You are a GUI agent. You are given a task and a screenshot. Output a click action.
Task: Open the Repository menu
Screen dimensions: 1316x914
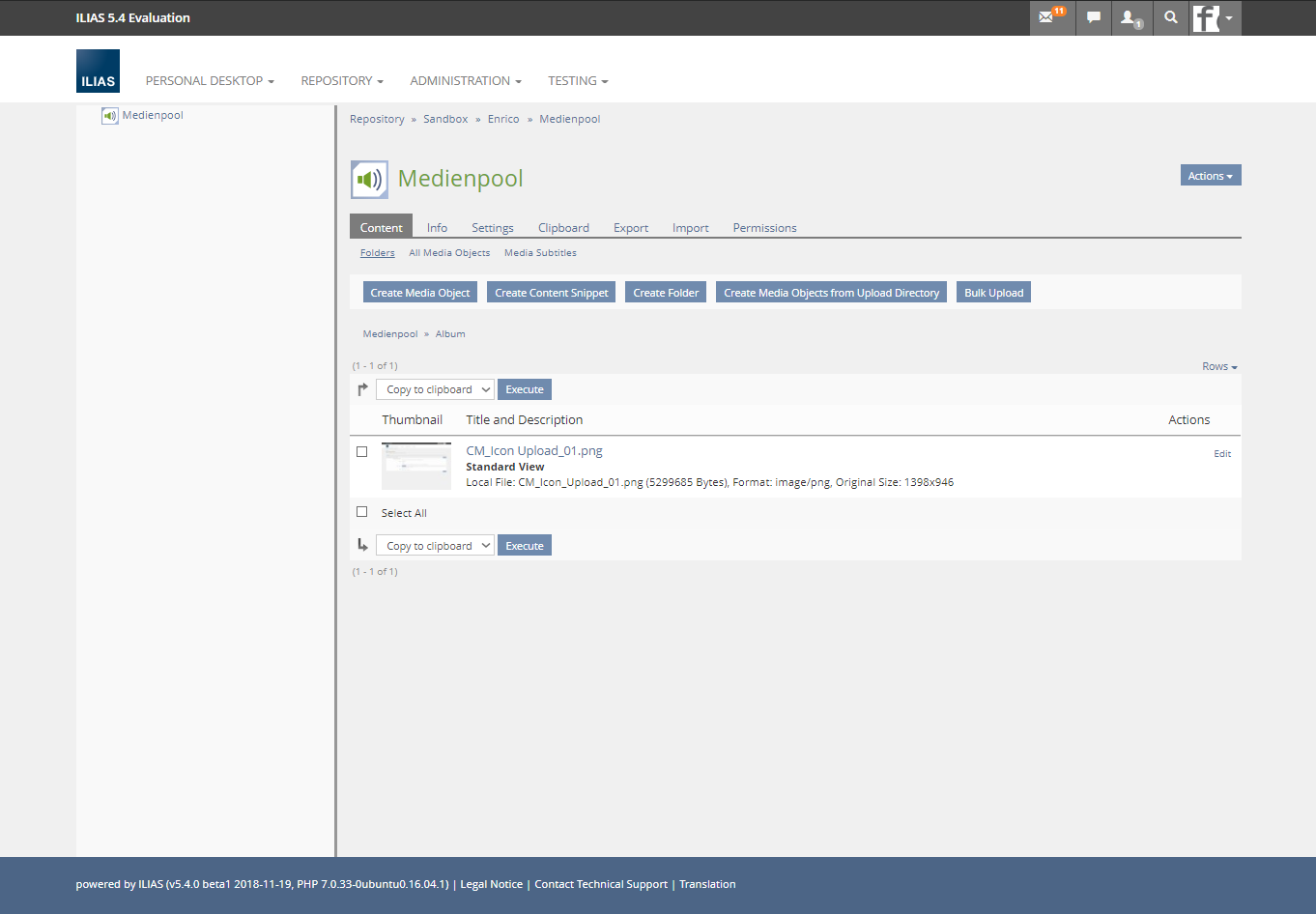[x=341, y=81]
